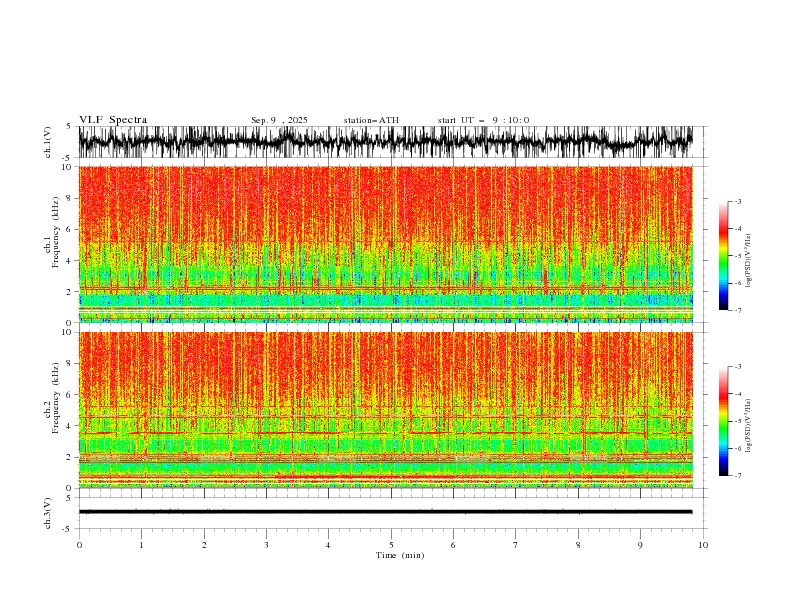The width and height of the screenshot is (792, 612).
Task: Click the date 'Sep. 9, 2025' text
Action: [279, 120]
